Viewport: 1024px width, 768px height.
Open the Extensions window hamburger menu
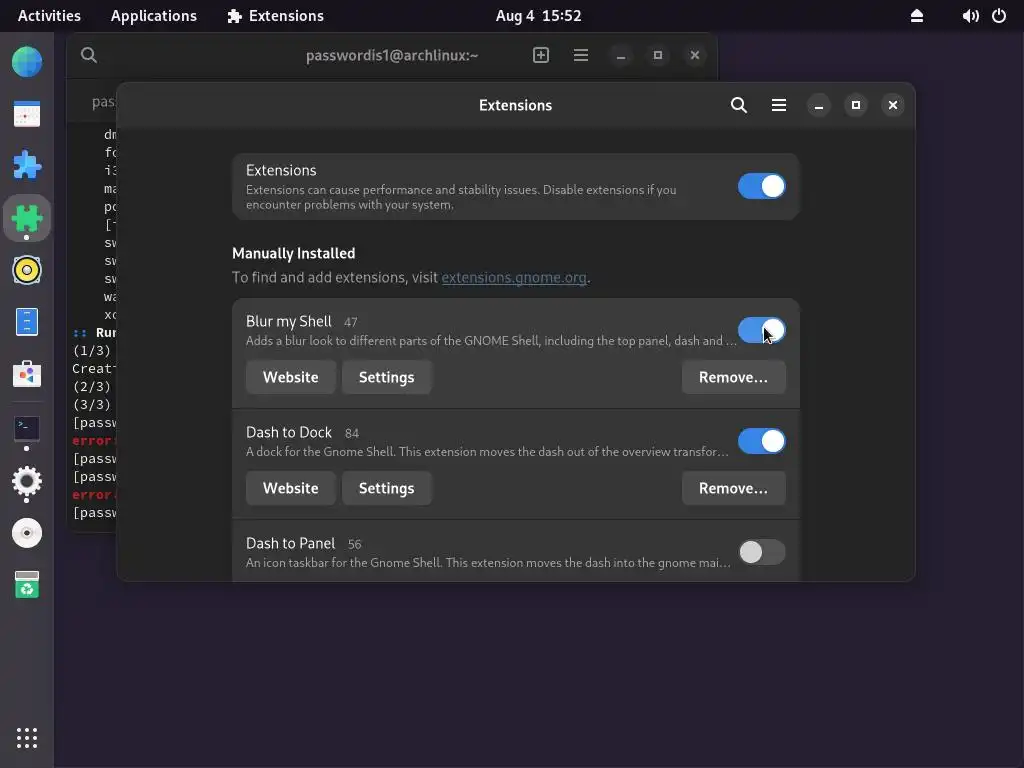point(778,105)
